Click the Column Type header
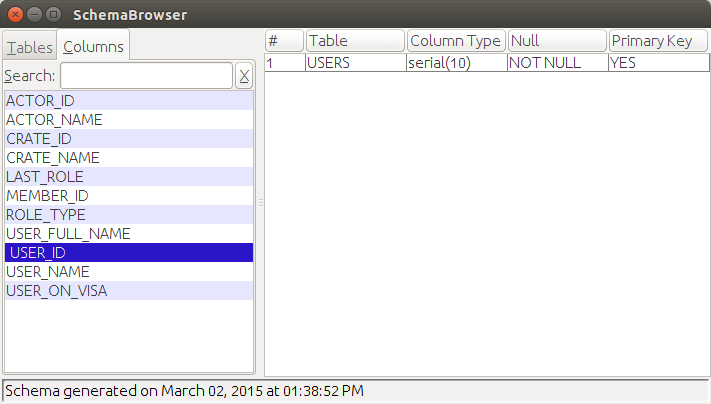The image size is (711, 404). tap(455, 41)
